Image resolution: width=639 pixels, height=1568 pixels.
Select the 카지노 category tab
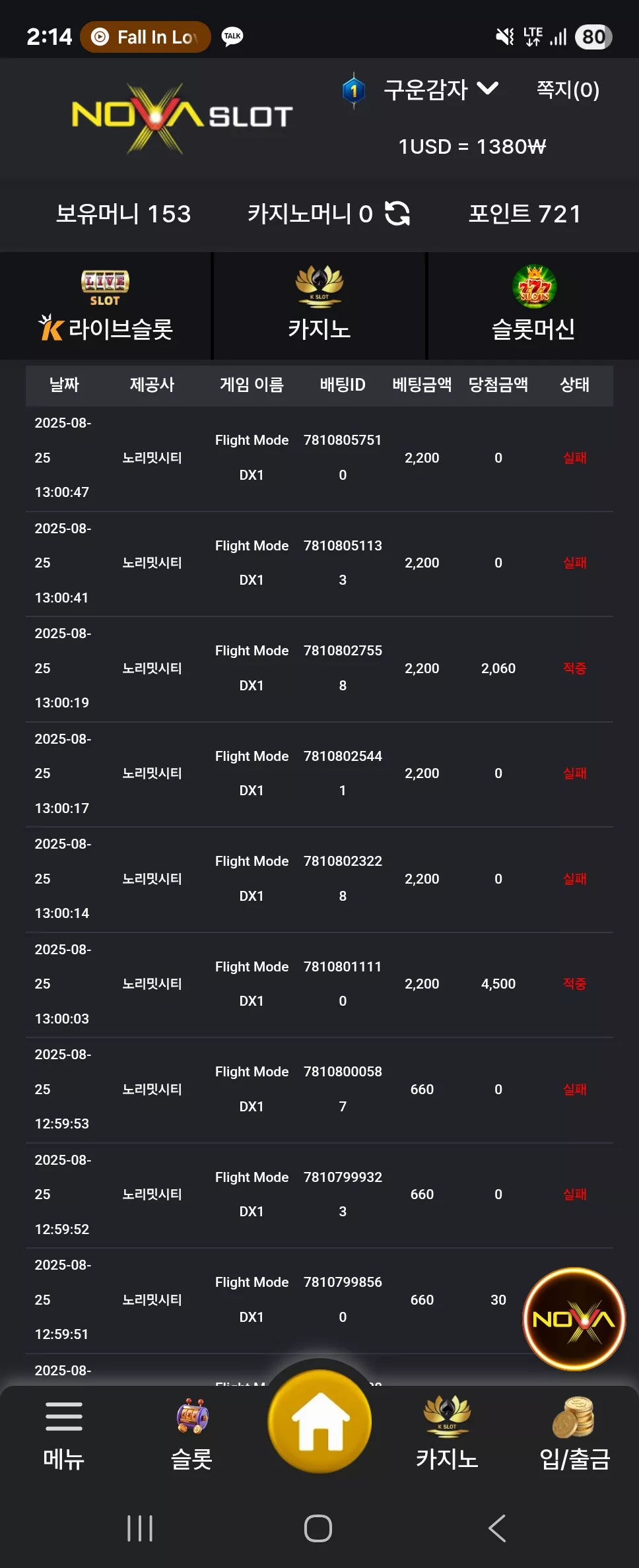pos(319,306)
